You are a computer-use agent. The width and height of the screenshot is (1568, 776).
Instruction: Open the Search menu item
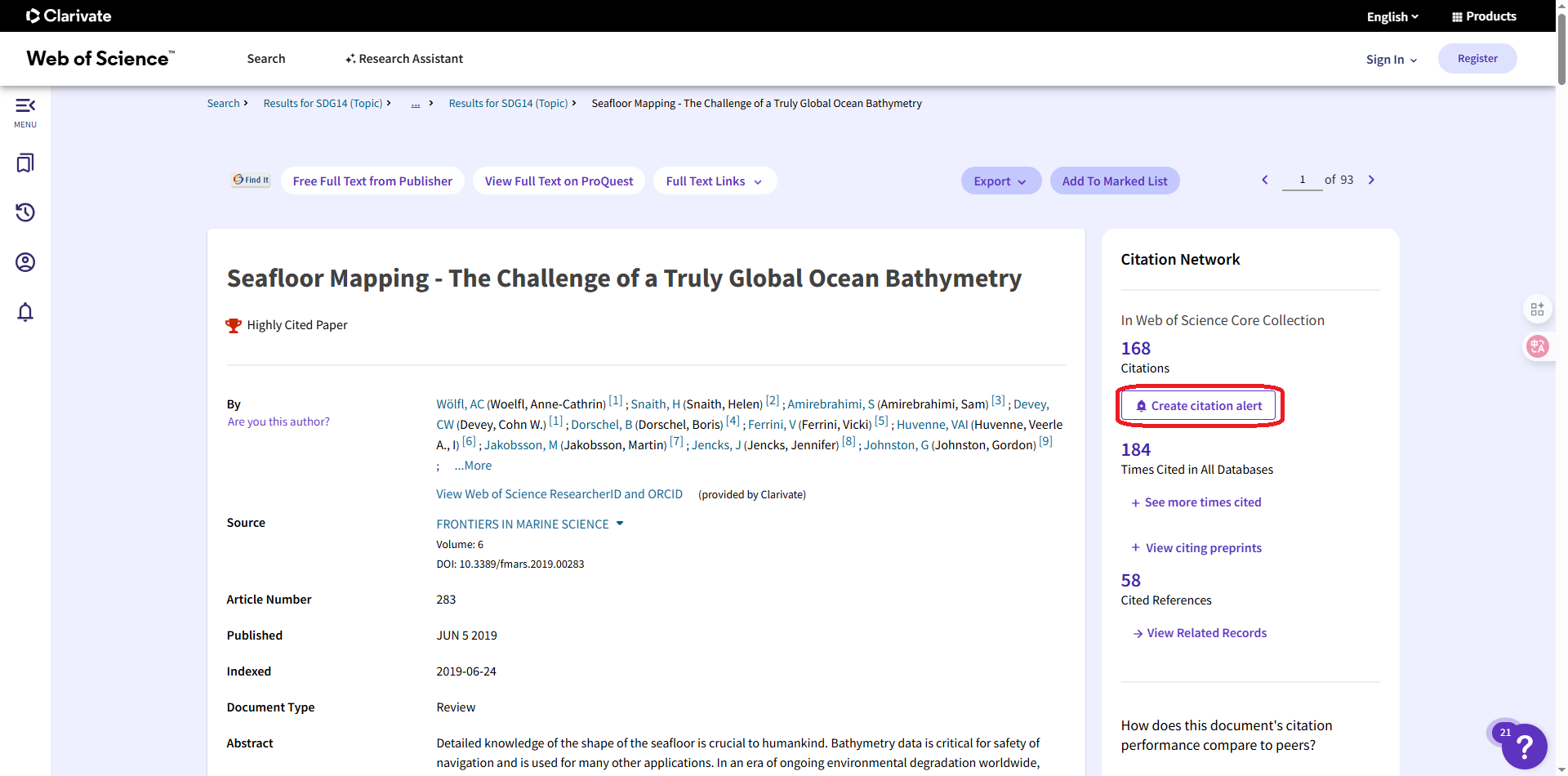(266, 59)
